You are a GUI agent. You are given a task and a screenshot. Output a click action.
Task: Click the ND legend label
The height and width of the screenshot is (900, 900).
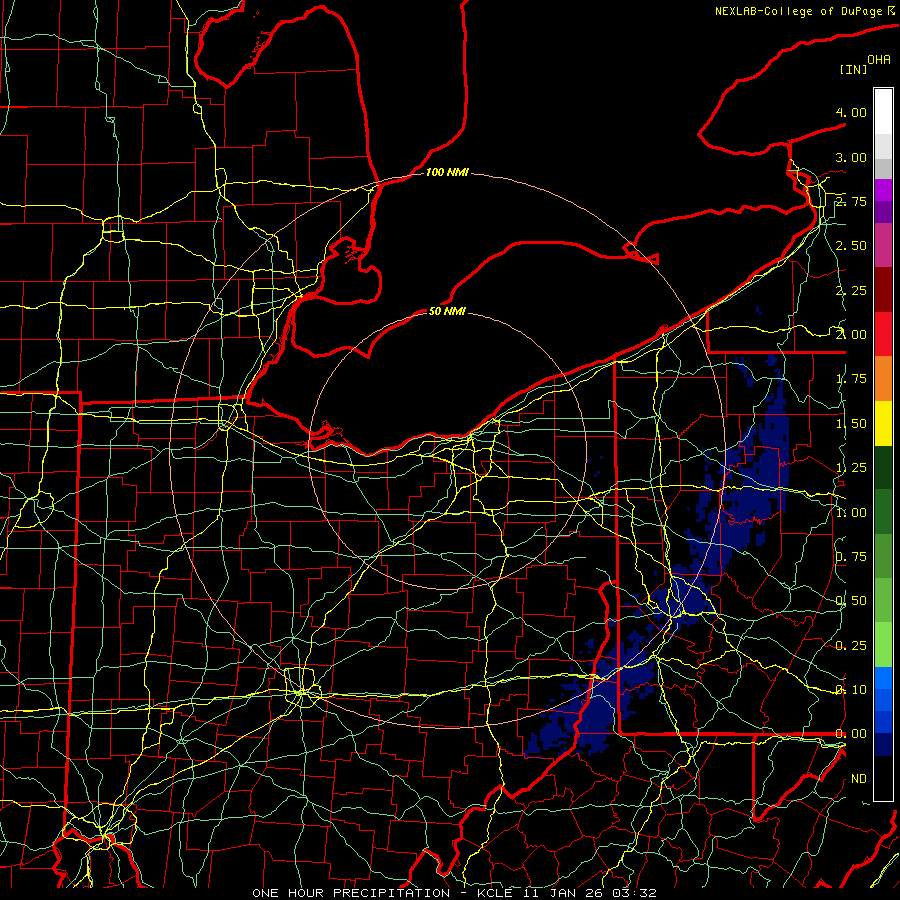pos(859,779)
